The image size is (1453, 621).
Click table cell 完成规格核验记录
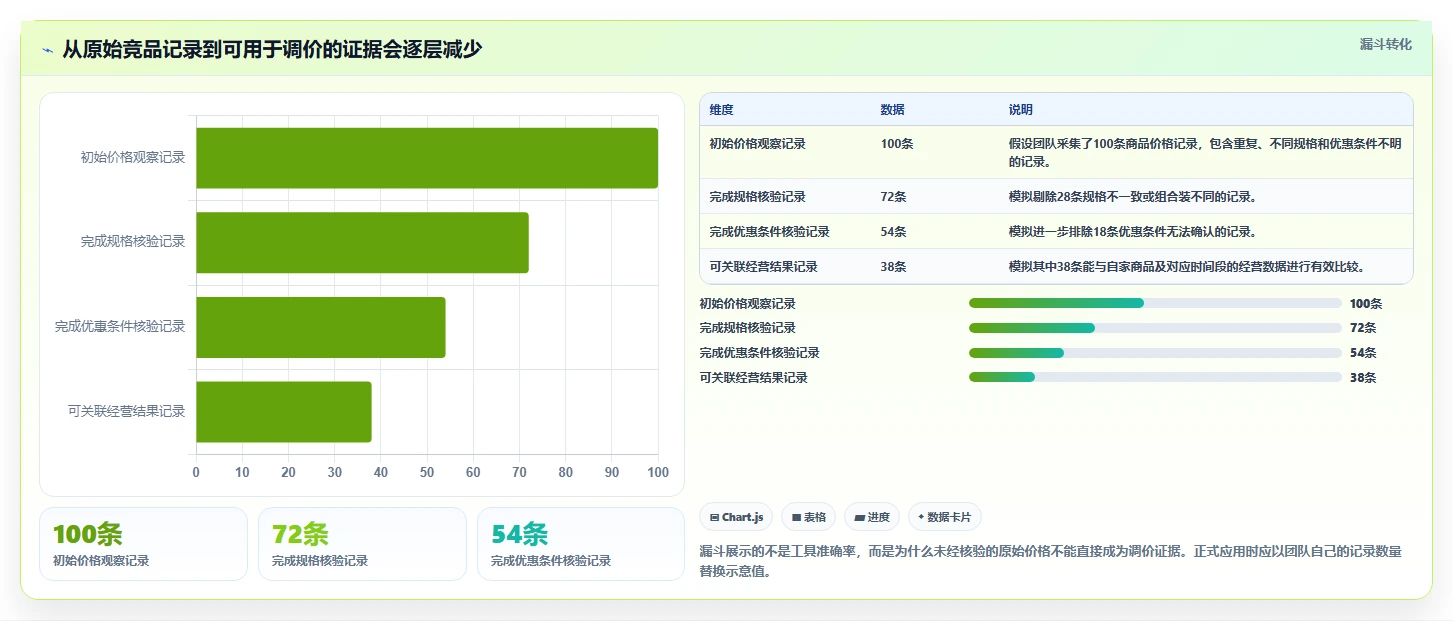pos(758,197)
